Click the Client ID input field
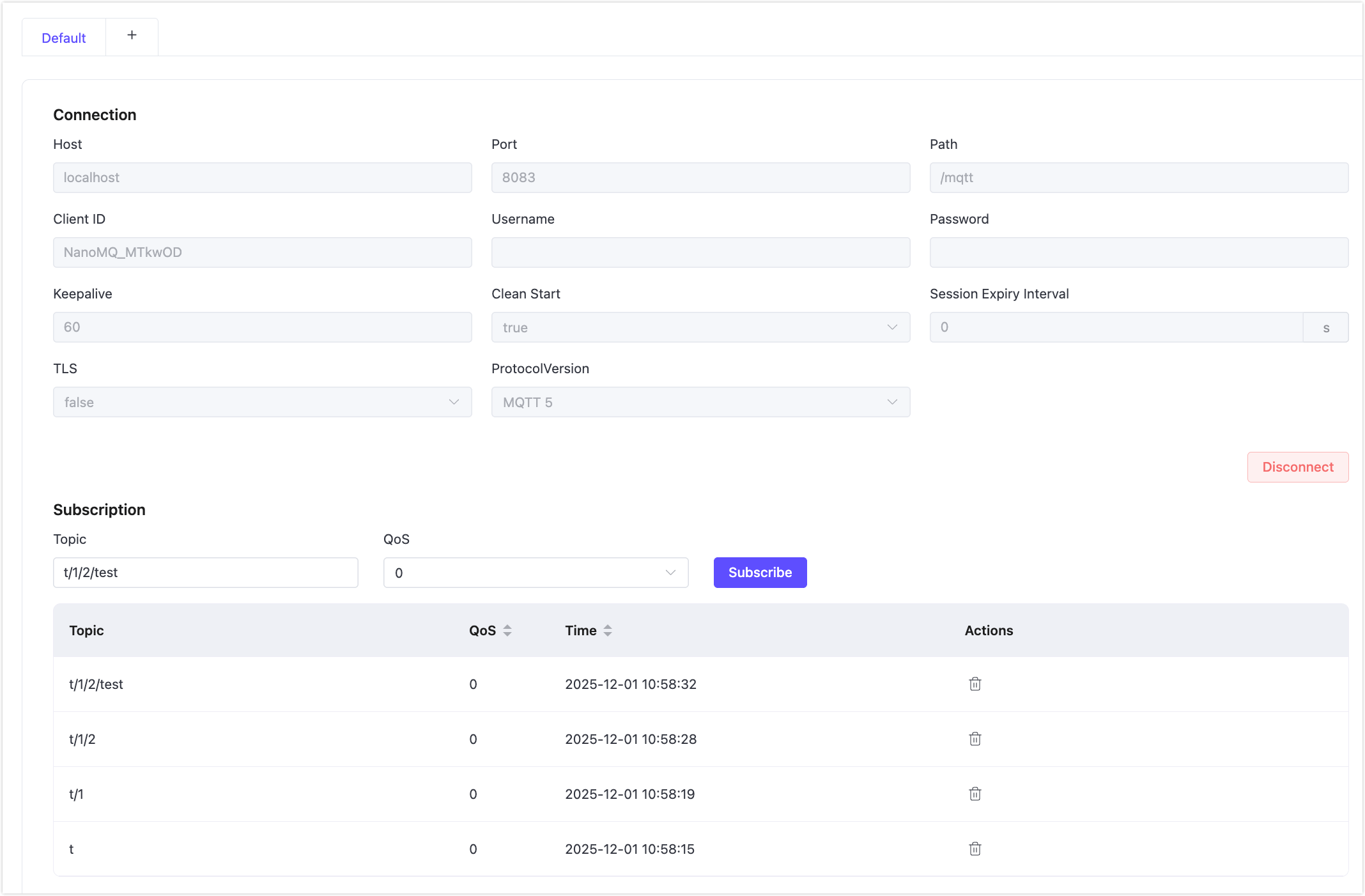 [x=262, y=252]
